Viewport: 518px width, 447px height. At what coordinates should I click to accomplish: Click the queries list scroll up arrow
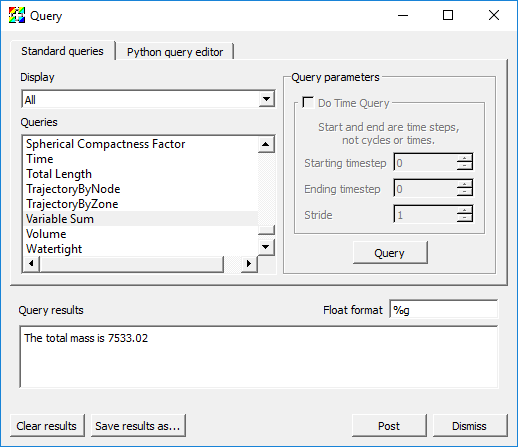point(266,144)
